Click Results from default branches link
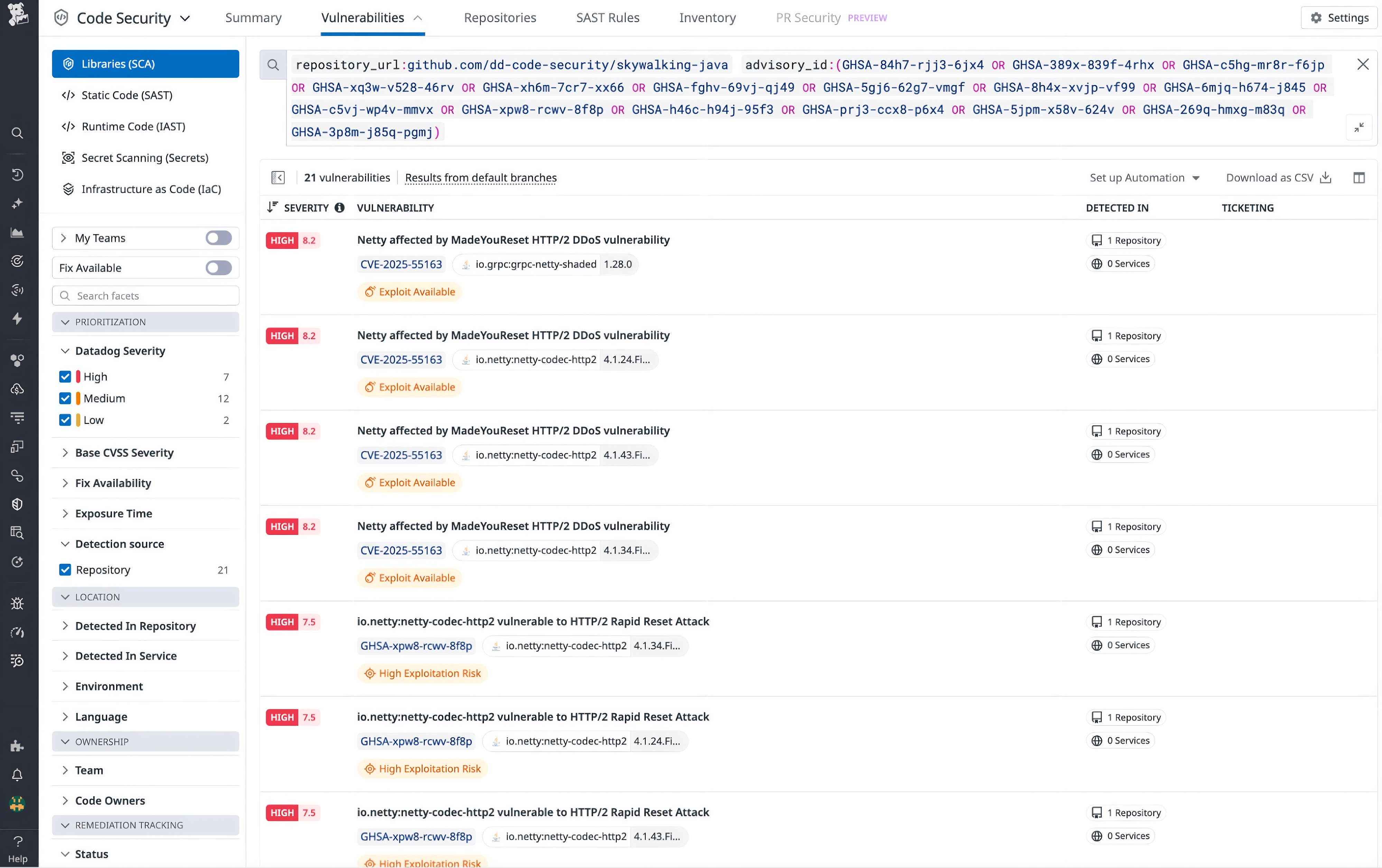 coord(480,177)
